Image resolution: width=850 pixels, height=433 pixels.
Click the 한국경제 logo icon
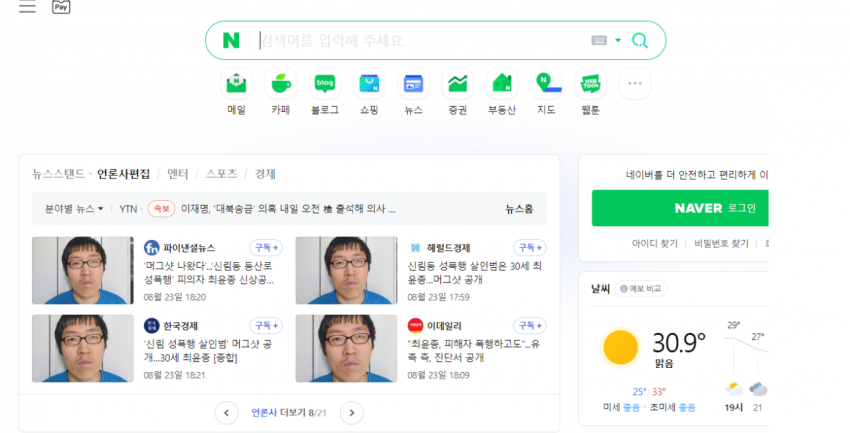[151, 326]
